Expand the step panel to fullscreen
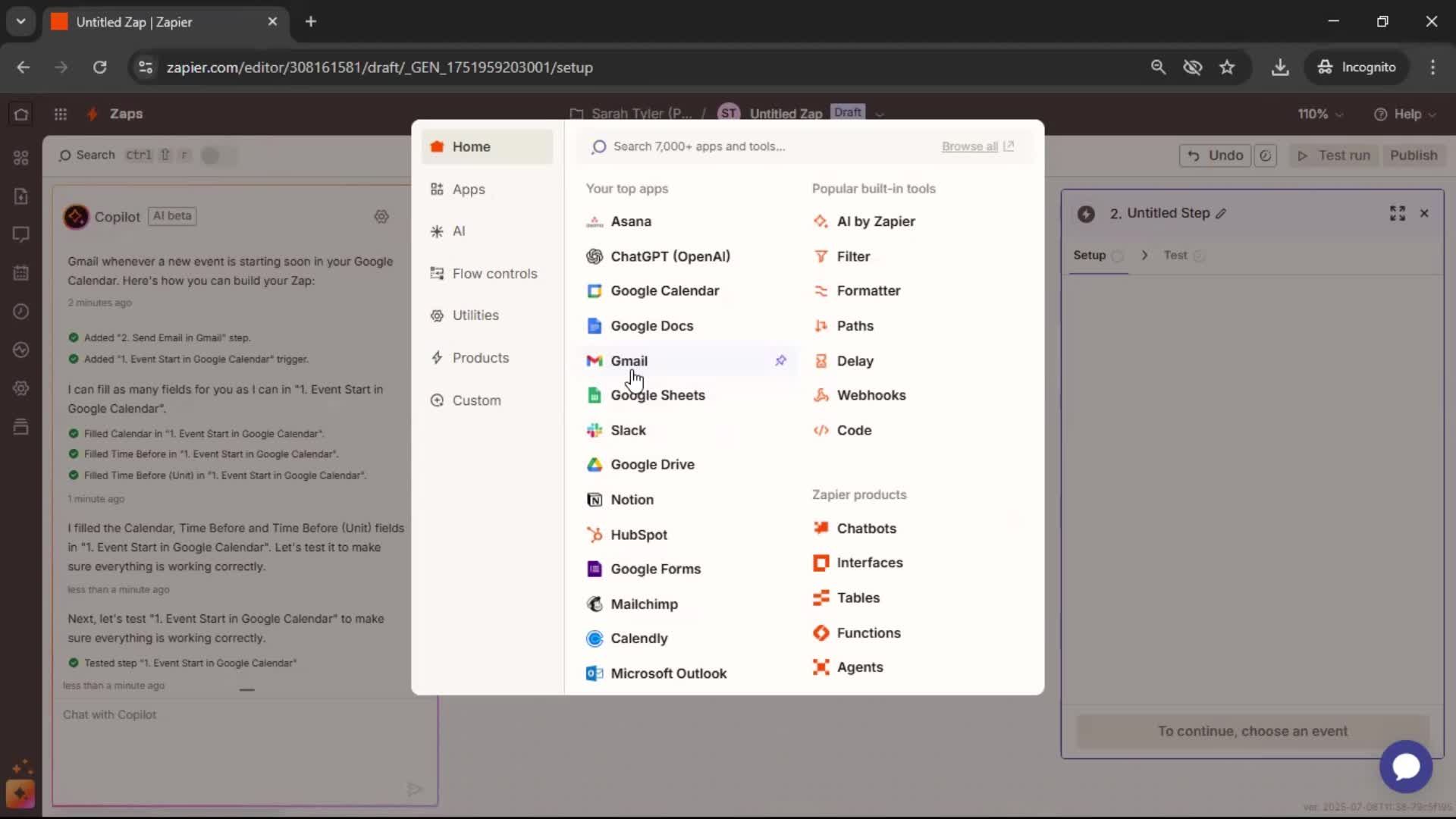The width and height of the screenshot is (1456, 819). 1398,213
